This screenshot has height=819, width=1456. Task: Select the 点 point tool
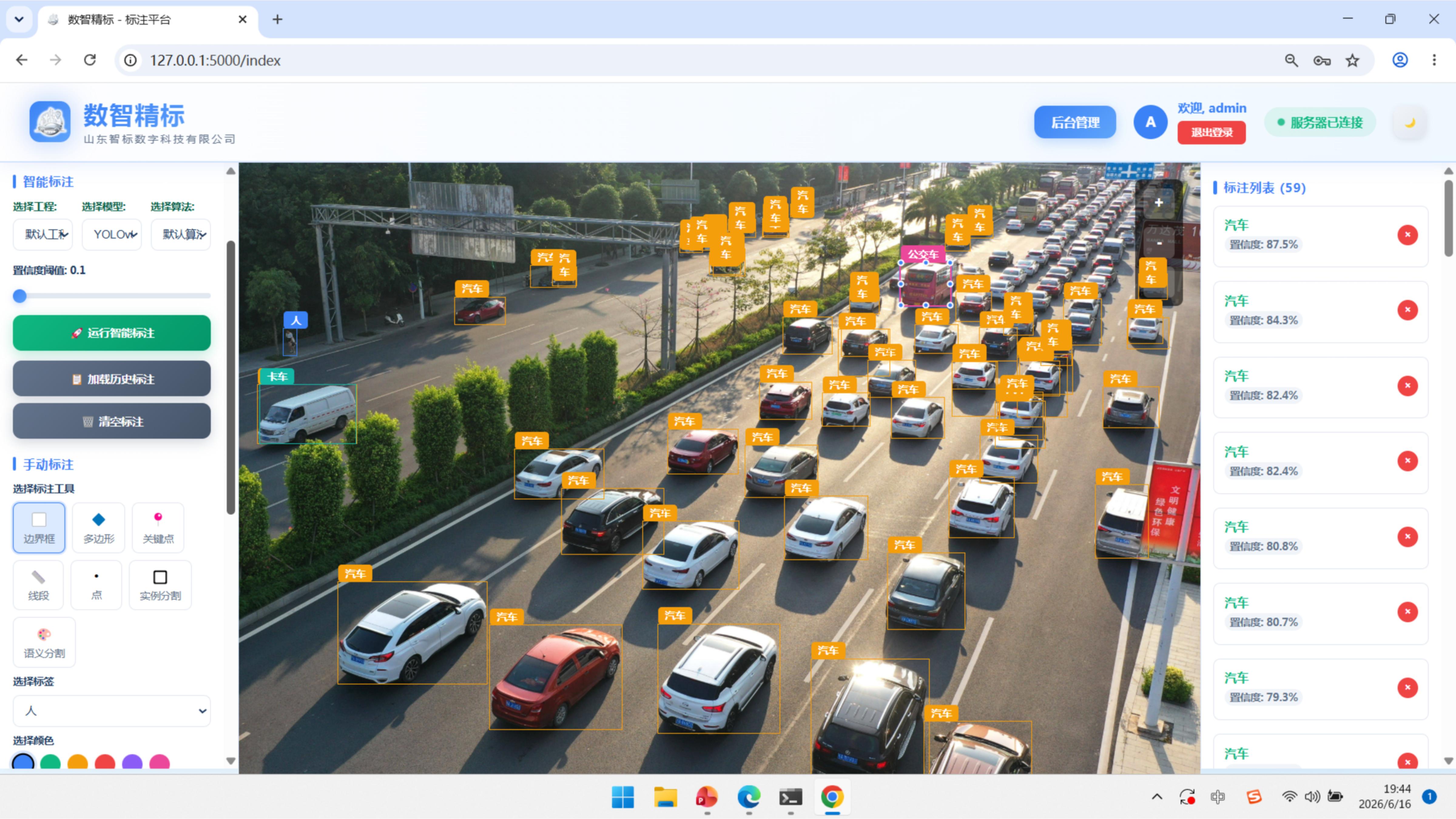(97, 585)
